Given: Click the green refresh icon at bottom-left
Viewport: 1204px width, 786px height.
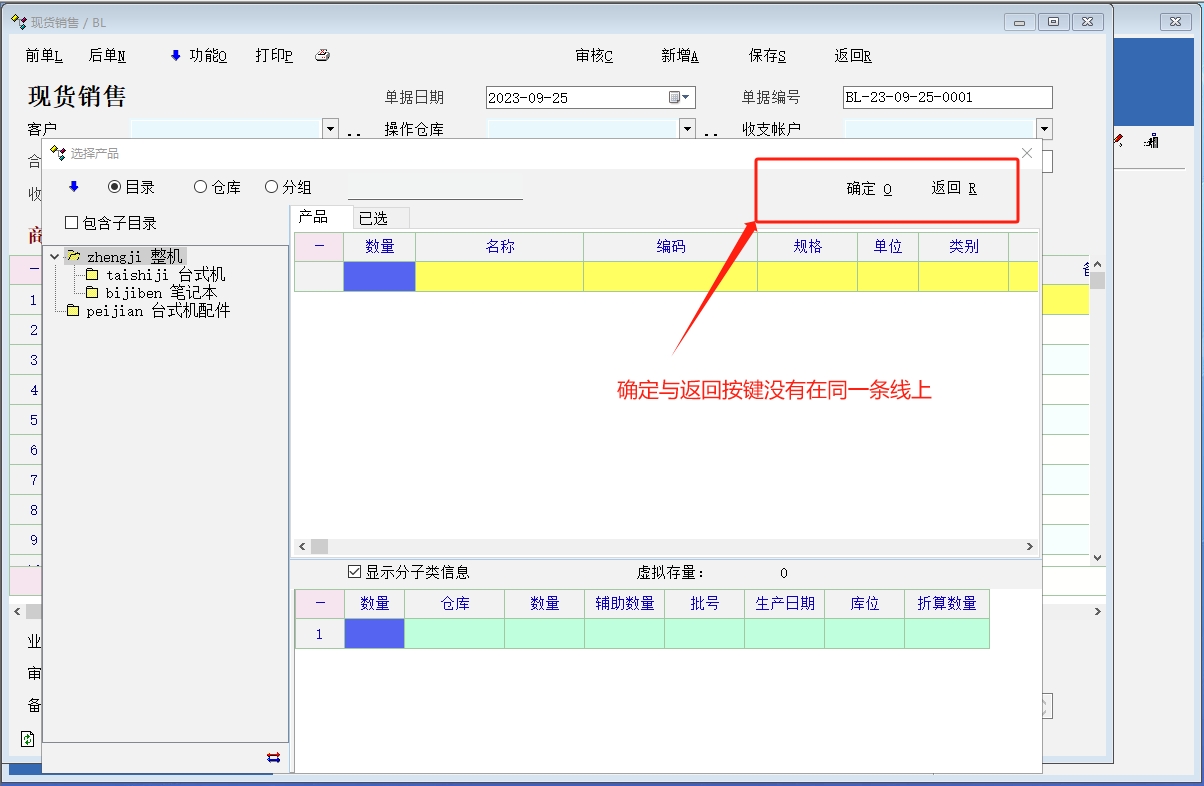Looking at the screenshot, I should [28, 739].
